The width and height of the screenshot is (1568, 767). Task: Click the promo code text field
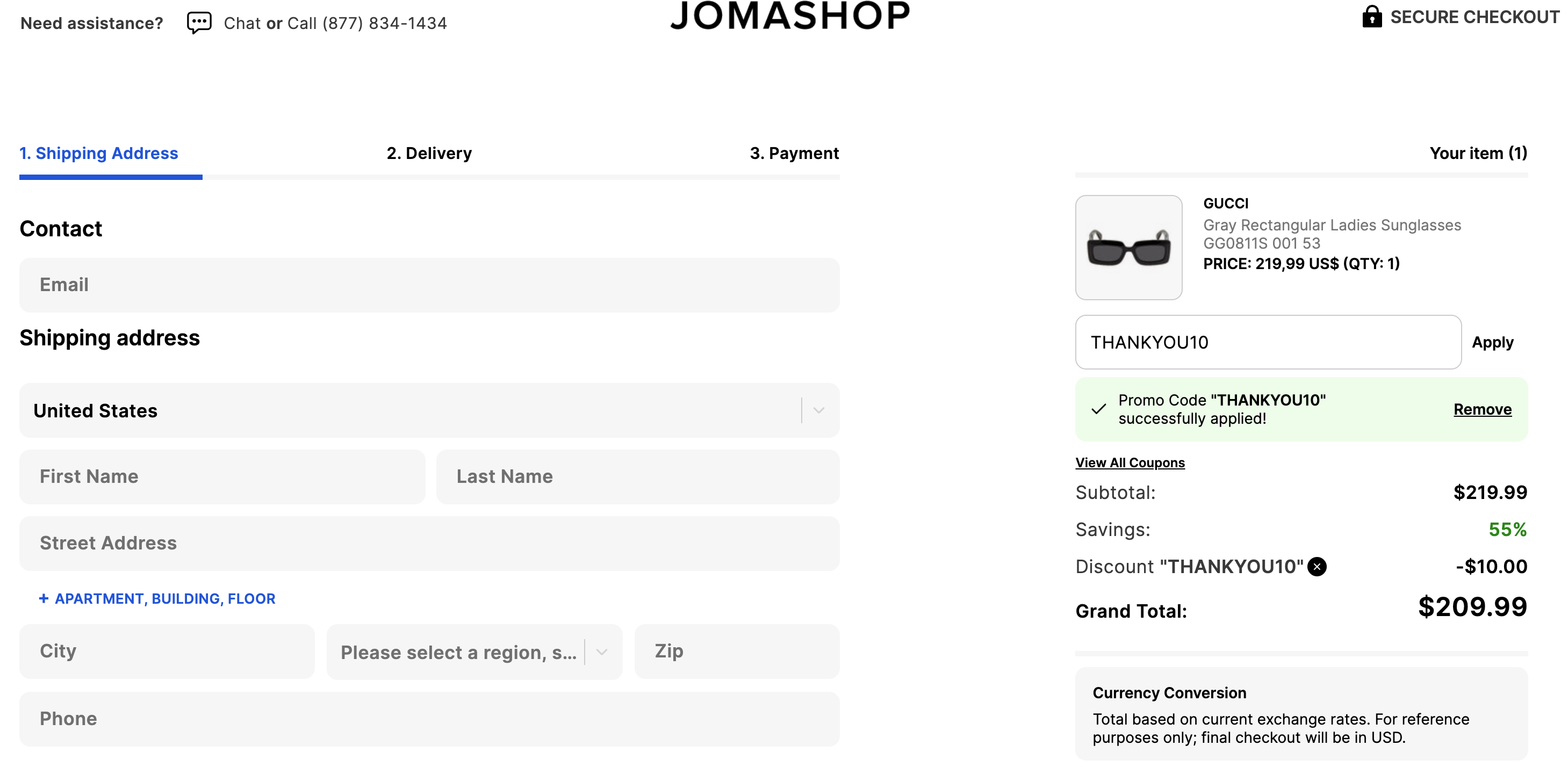pos(1268,343)
